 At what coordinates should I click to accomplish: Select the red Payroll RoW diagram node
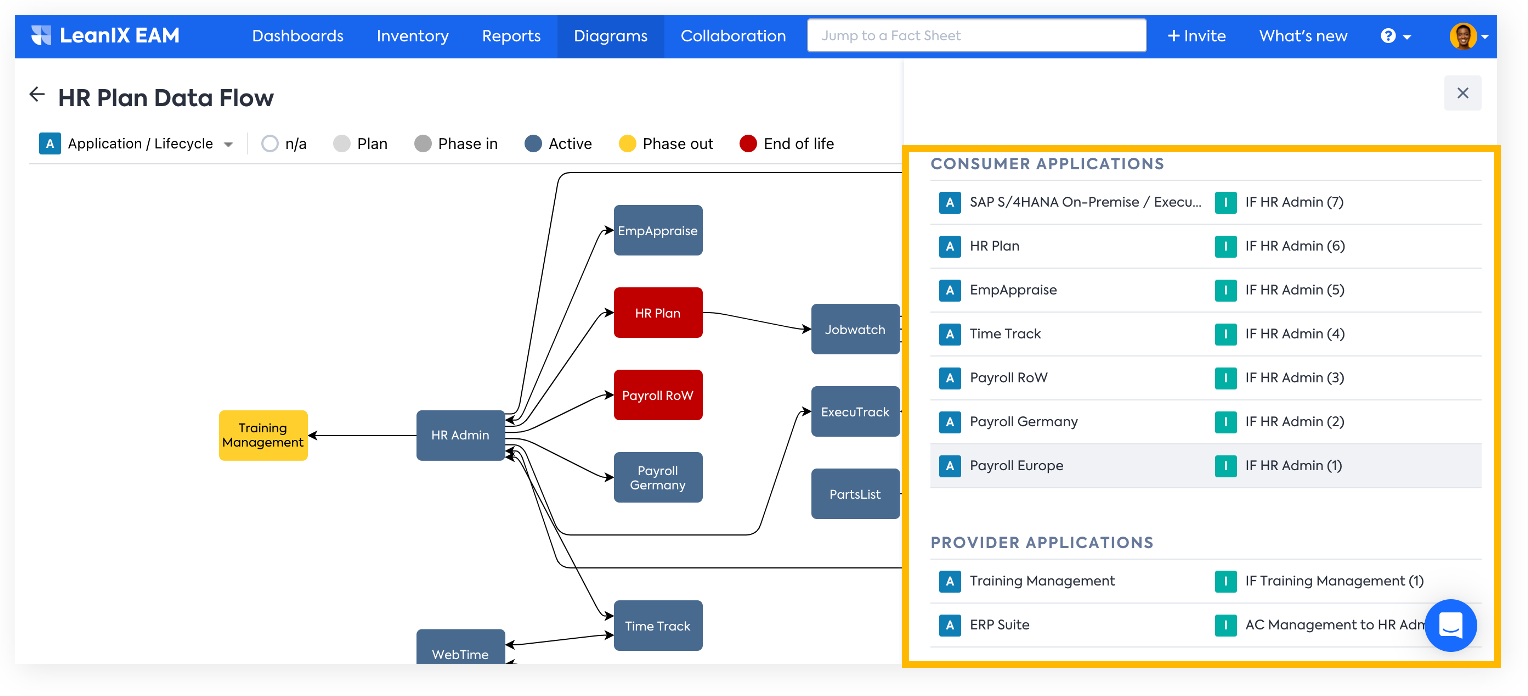coord(658,395)
